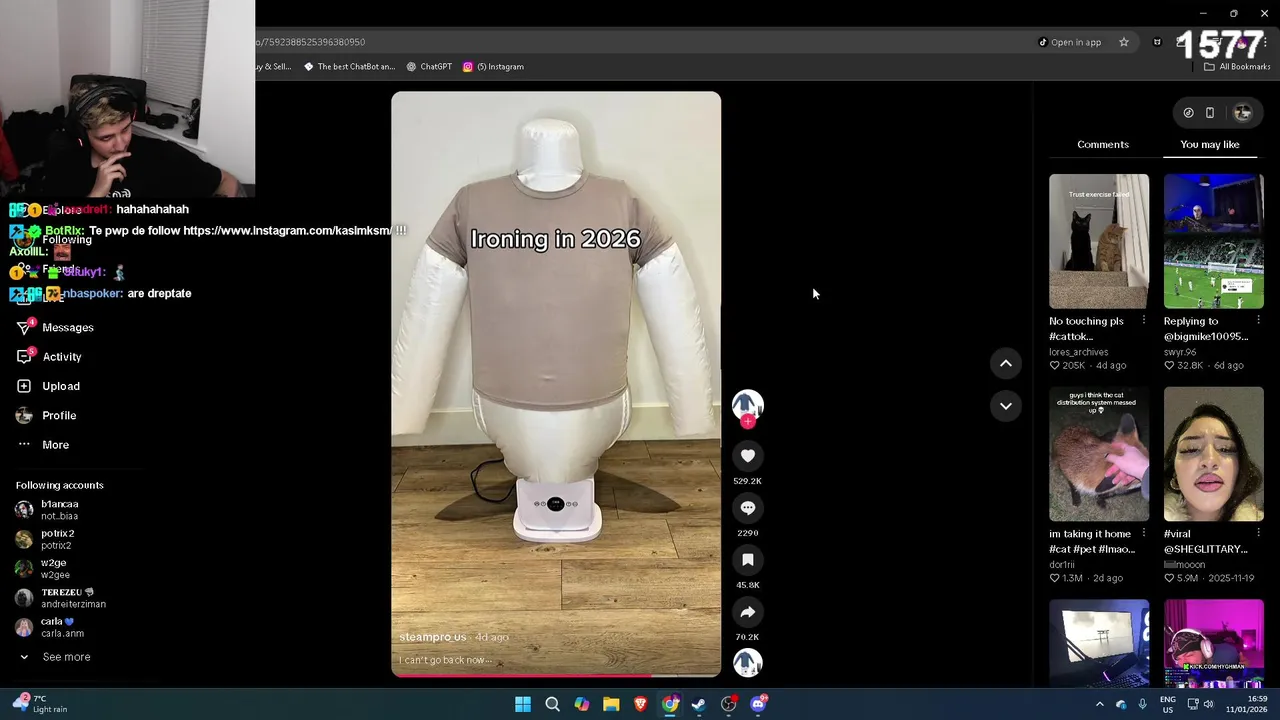This screenshot has width=1280, height=720.
Task: Open Profile in the sidebar
Action: coord(47,415)
